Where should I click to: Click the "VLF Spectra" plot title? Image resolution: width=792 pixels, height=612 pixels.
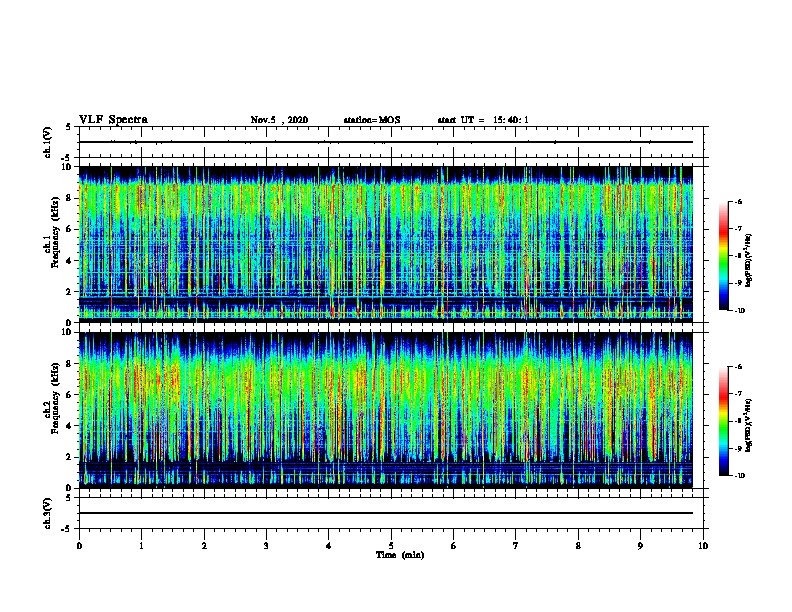(113, 120)
